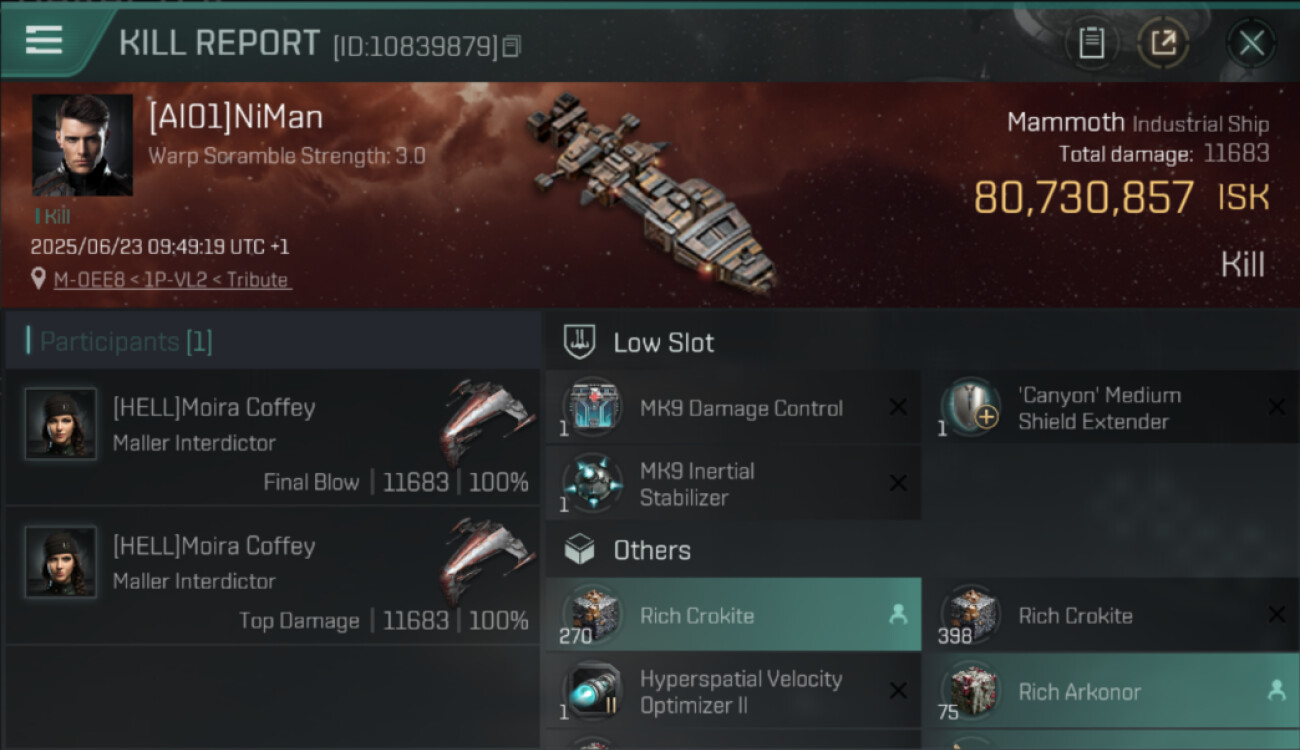1300x750 pixels.
Task: Click the Low Slot section header
Action: [662, 343]
